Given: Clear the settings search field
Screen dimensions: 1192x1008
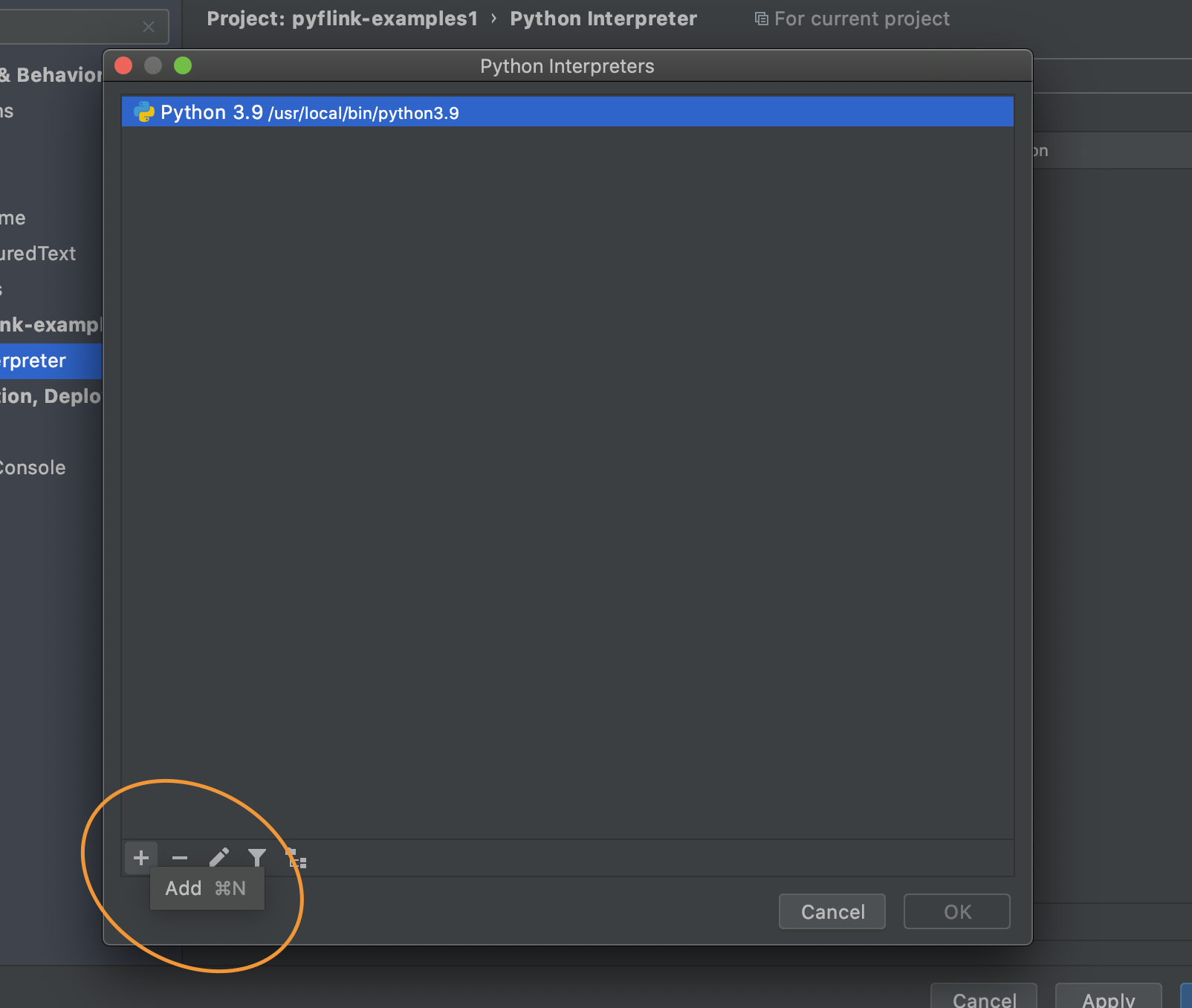Looking at the screenshot, I should 149,27.
